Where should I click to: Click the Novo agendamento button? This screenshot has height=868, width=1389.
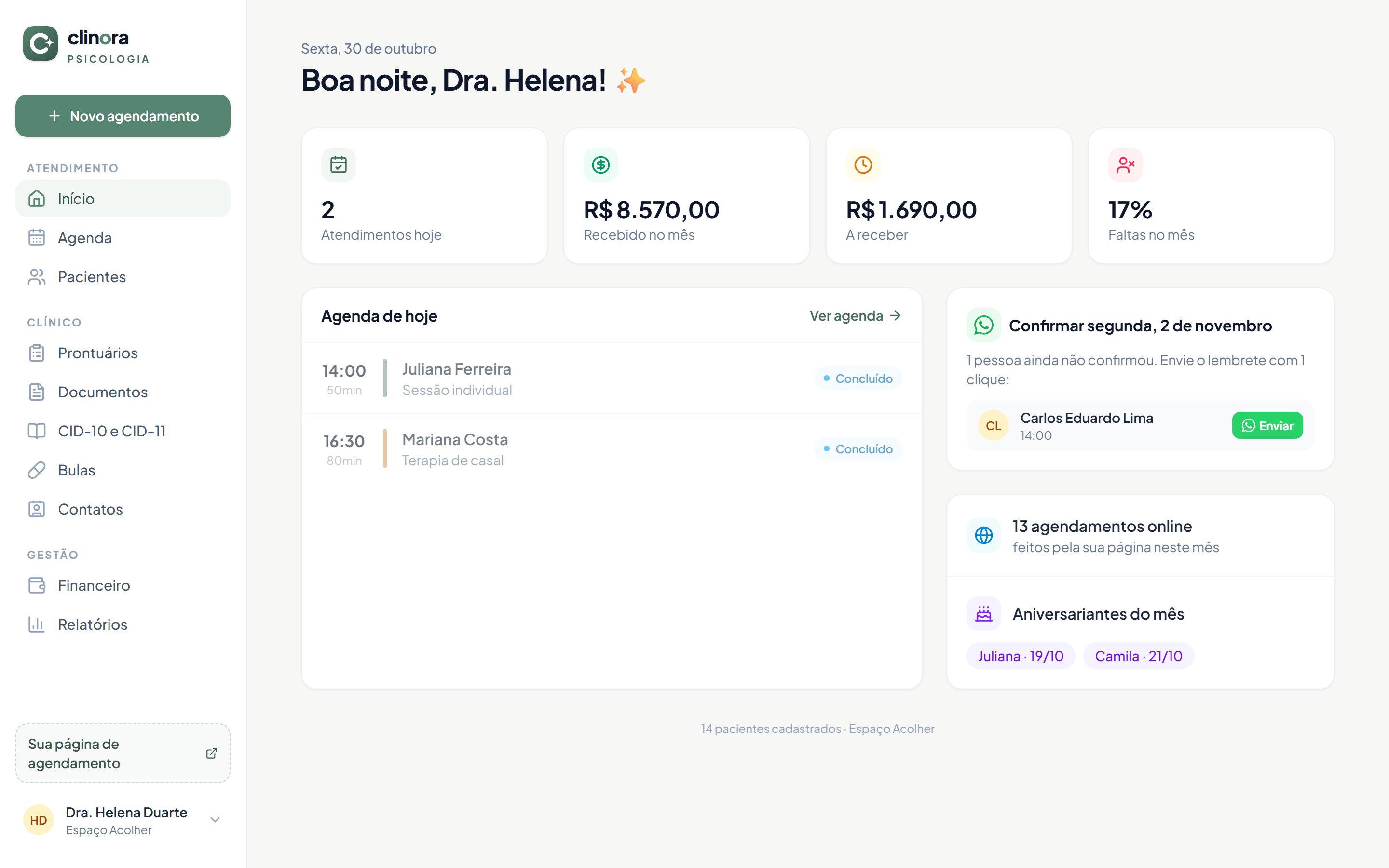tap(123, 116)
